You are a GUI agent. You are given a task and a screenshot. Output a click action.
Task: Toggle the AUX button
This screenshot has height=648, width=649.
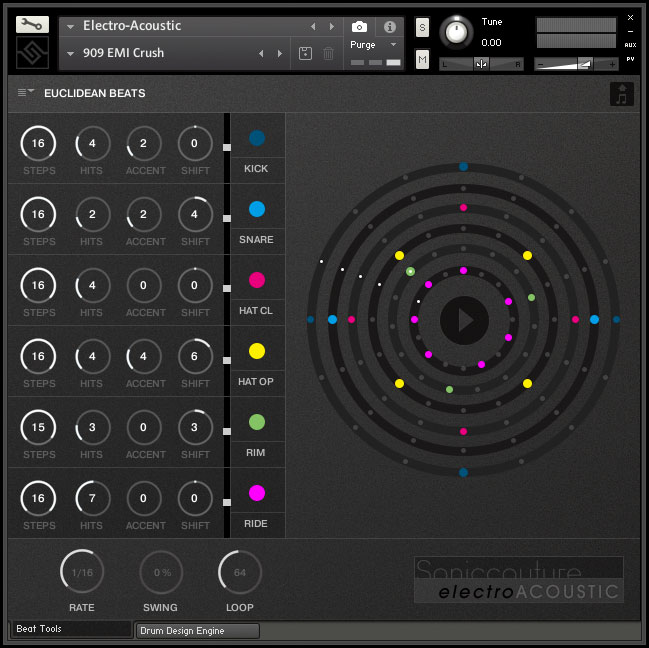point(630,45)
